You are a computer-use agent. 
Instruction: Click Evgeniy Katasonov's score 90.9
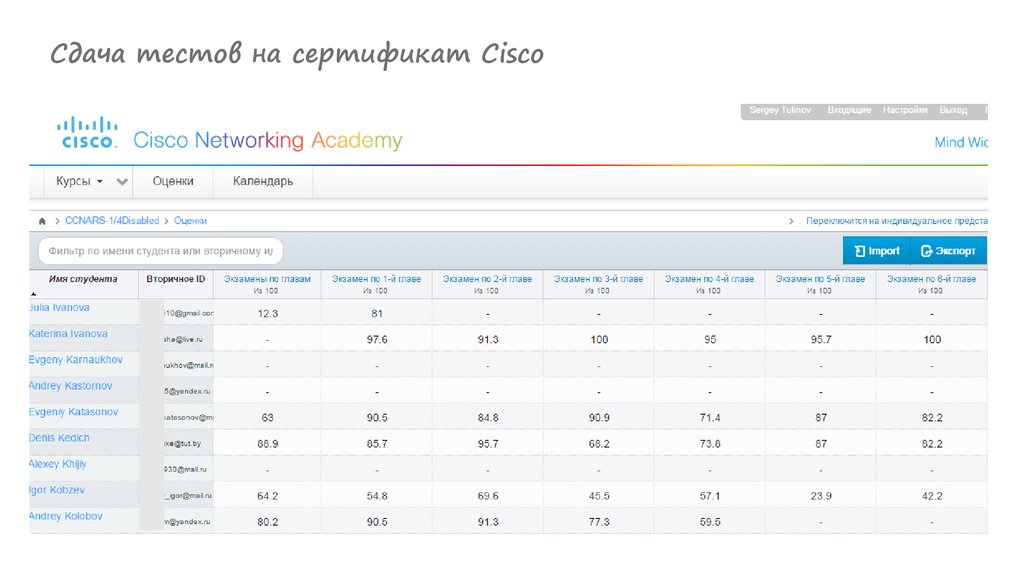point(599,418)
